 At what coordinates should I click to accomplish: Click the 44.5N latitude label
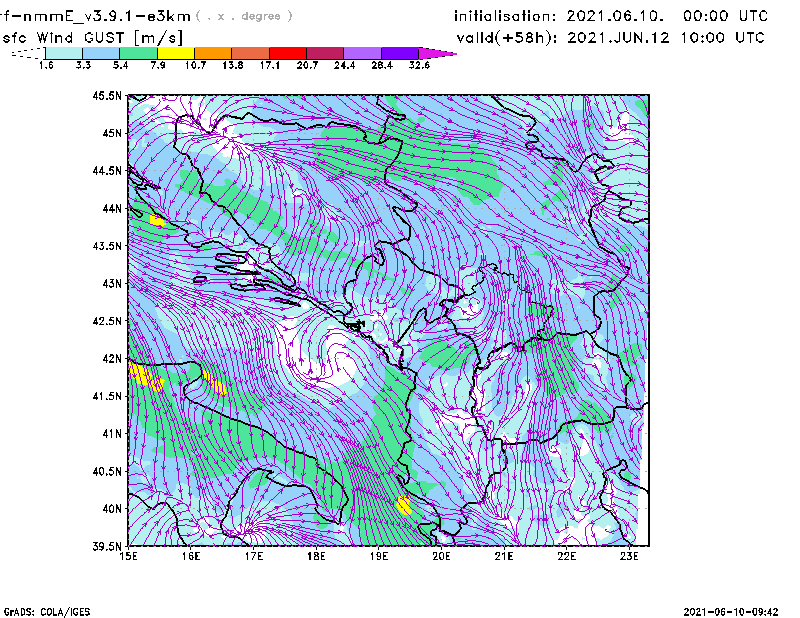point(107,170)
